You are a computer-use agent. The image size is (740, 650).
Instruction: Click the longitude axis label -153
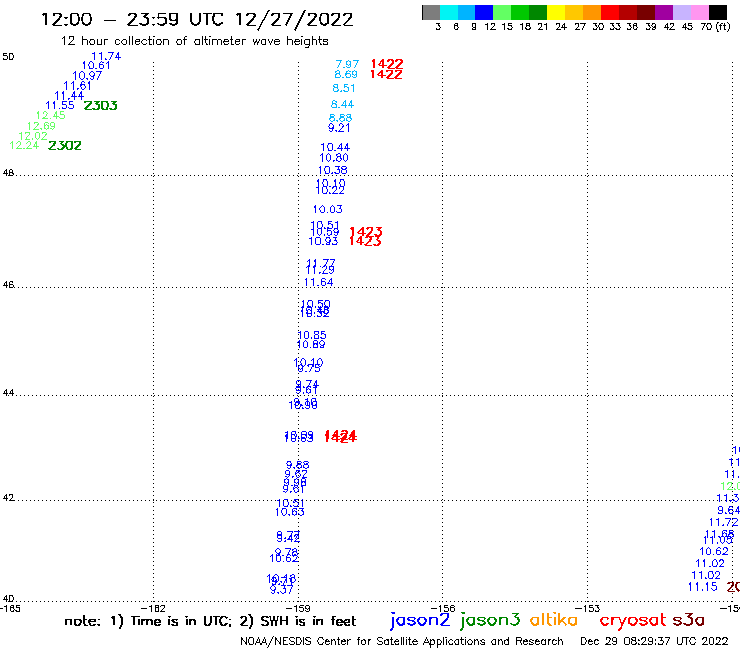point(588,608)
